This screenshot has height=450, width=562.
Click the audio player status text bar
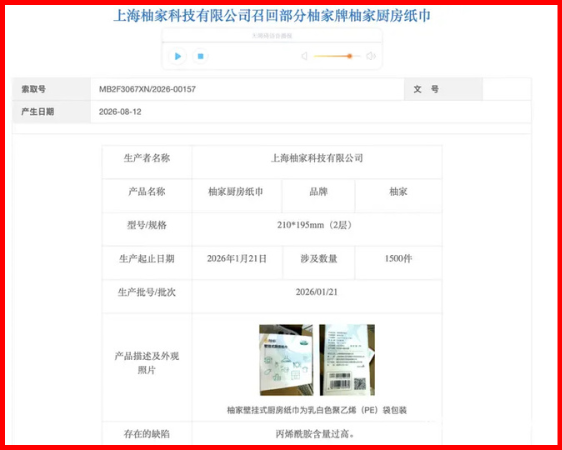click(272, 35)
